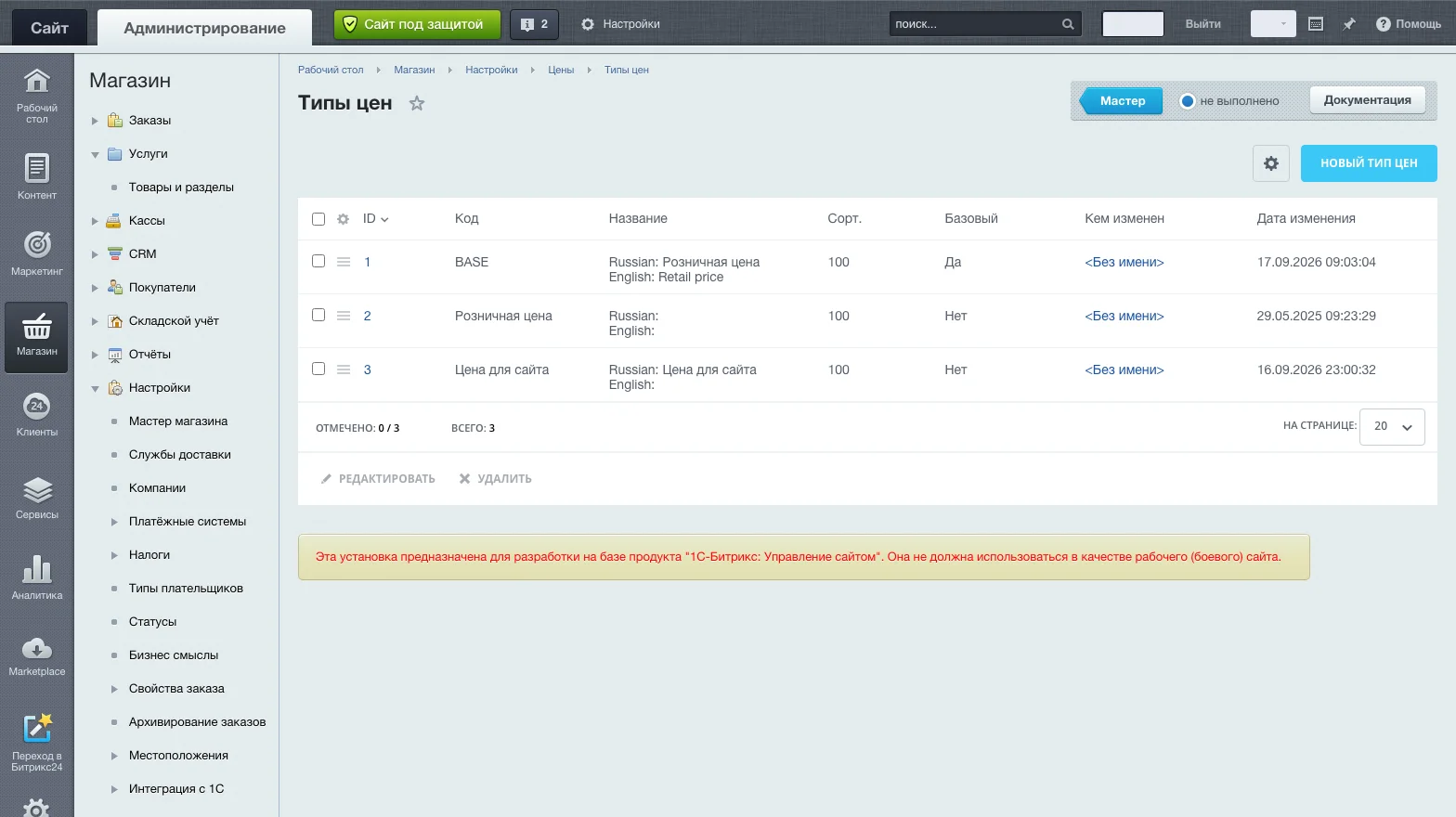The height and width of the screenshot is (817, 1456).
Task: Click the Мастер button
Action: coord(1121,100)
